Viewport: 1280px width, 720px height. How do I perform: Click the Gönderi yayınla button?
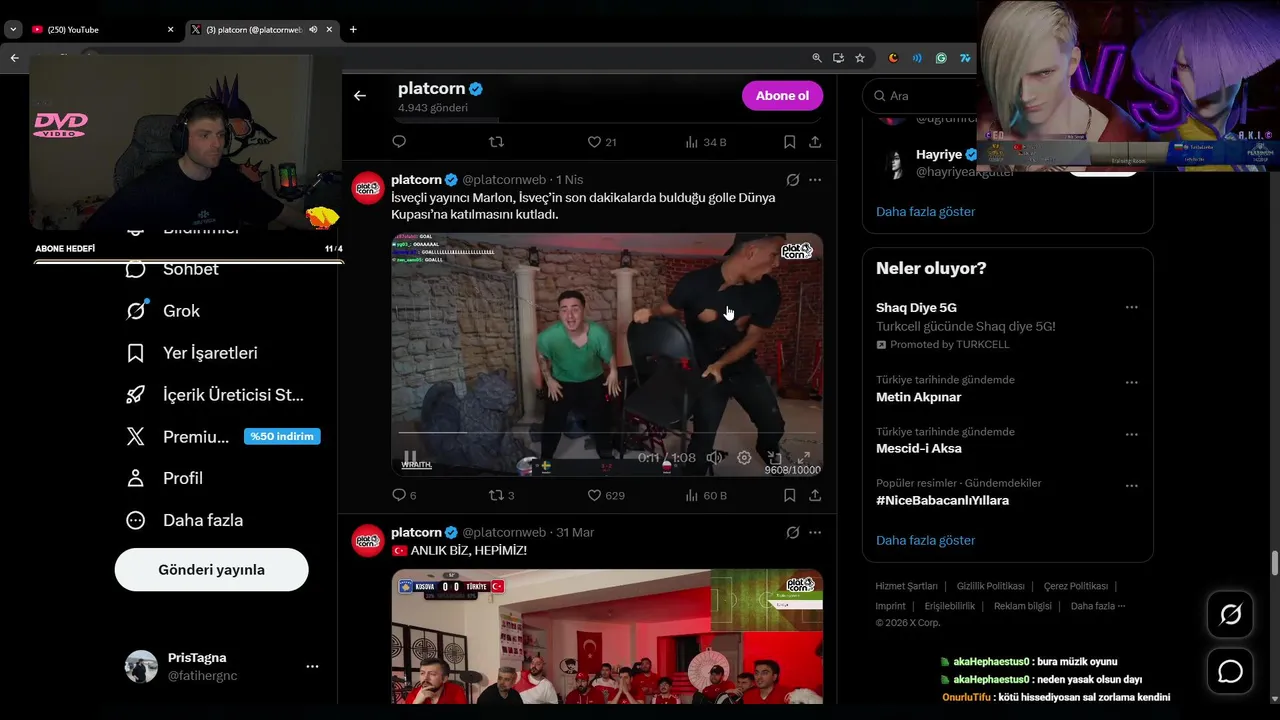(212, 570)
